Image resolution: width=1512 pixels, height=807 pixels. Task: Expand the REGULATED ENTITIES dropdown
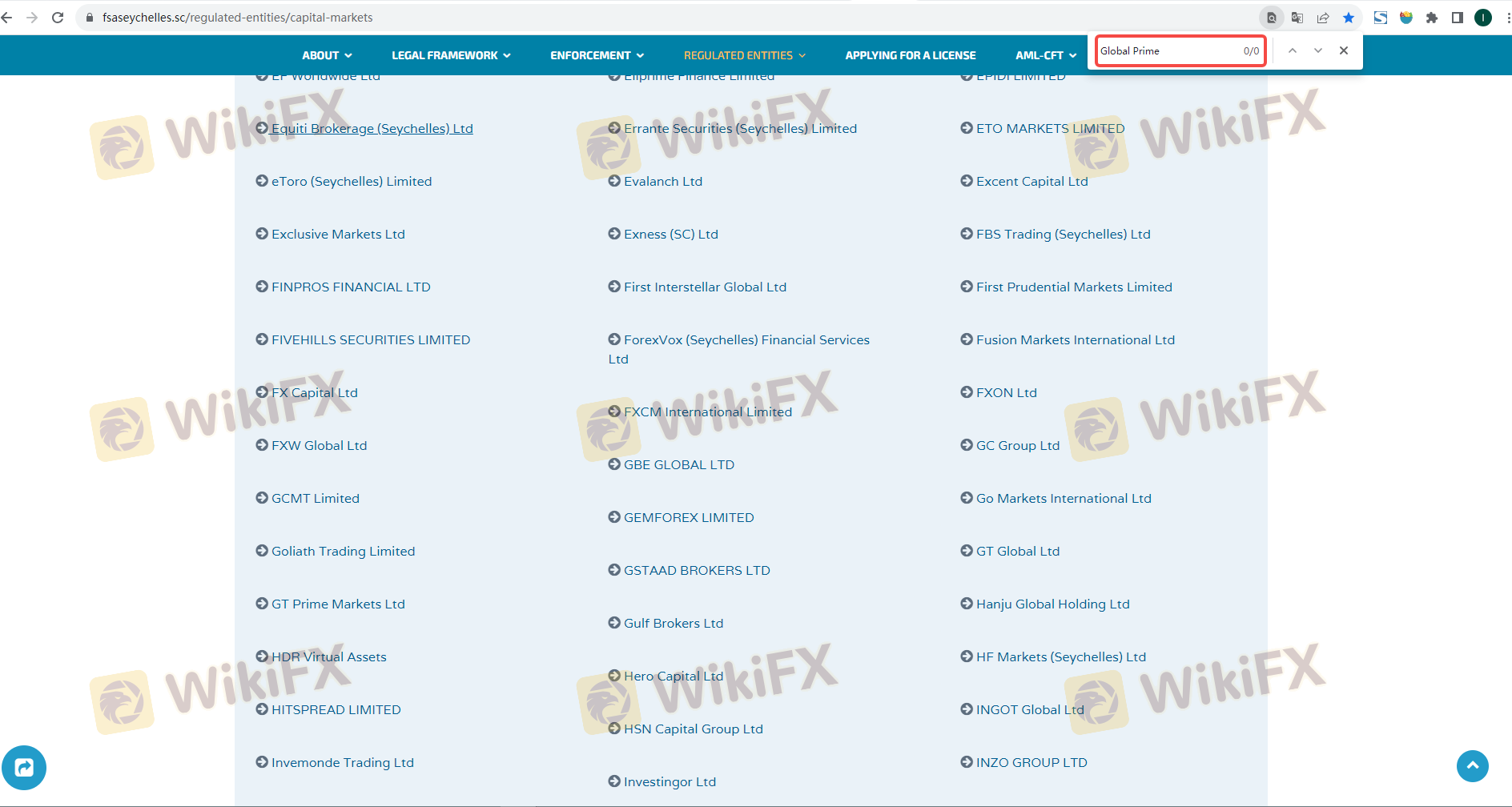pos(745,55)
